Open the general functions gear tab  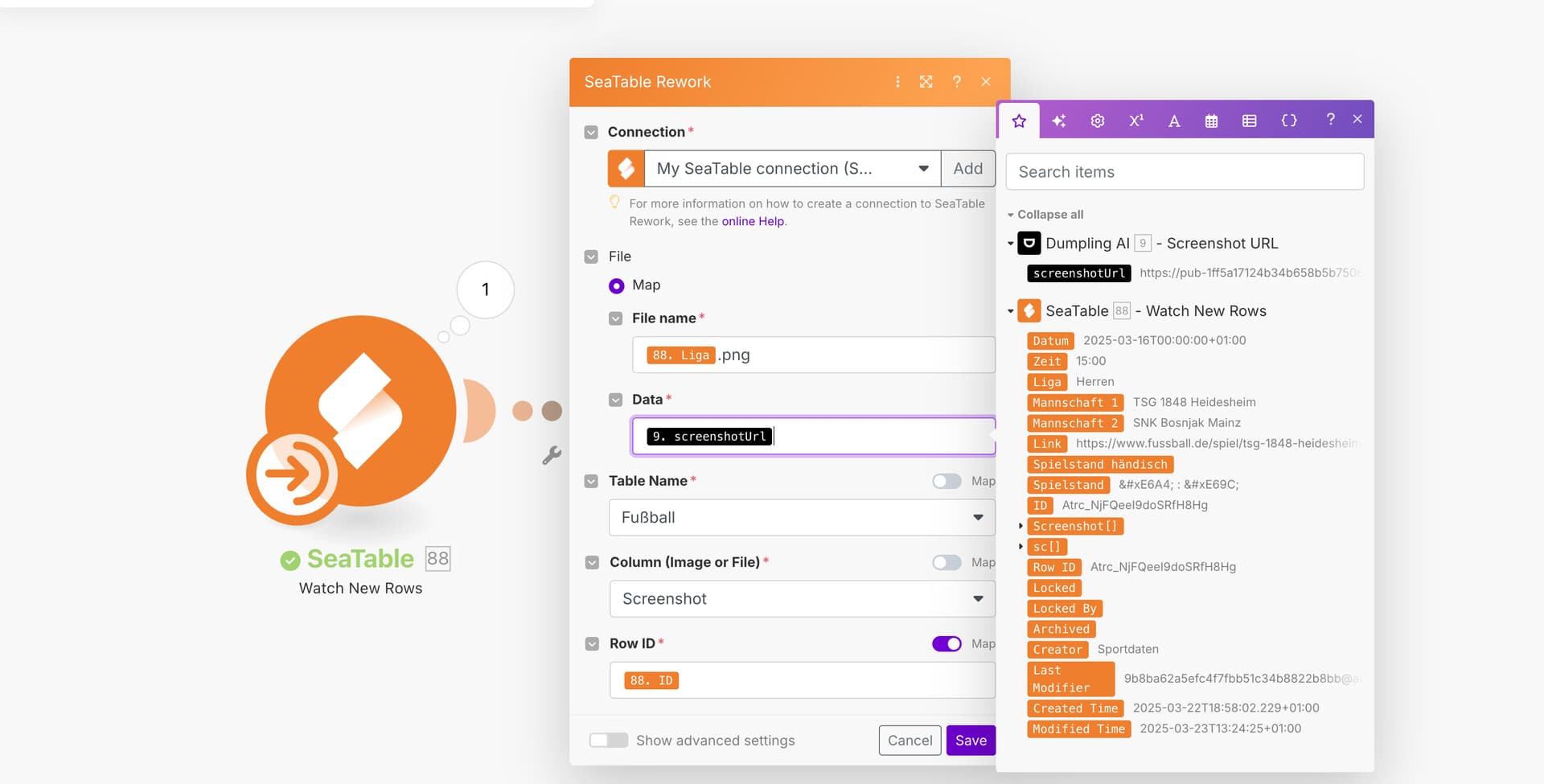[1097, 121]
